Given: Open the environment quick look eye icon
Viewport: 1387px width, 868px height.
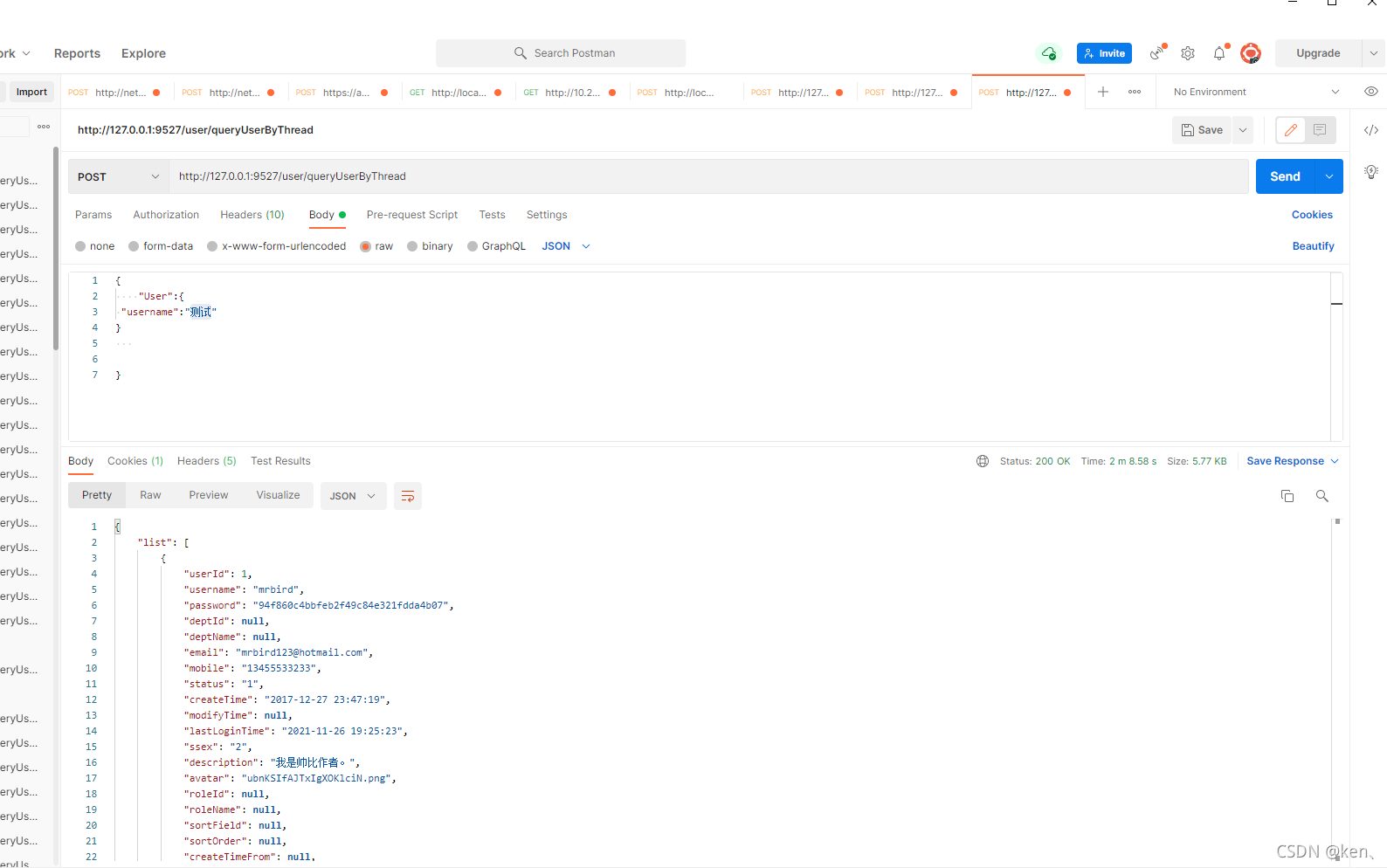Looking at the screenshot, I should tap(1371, 92).
